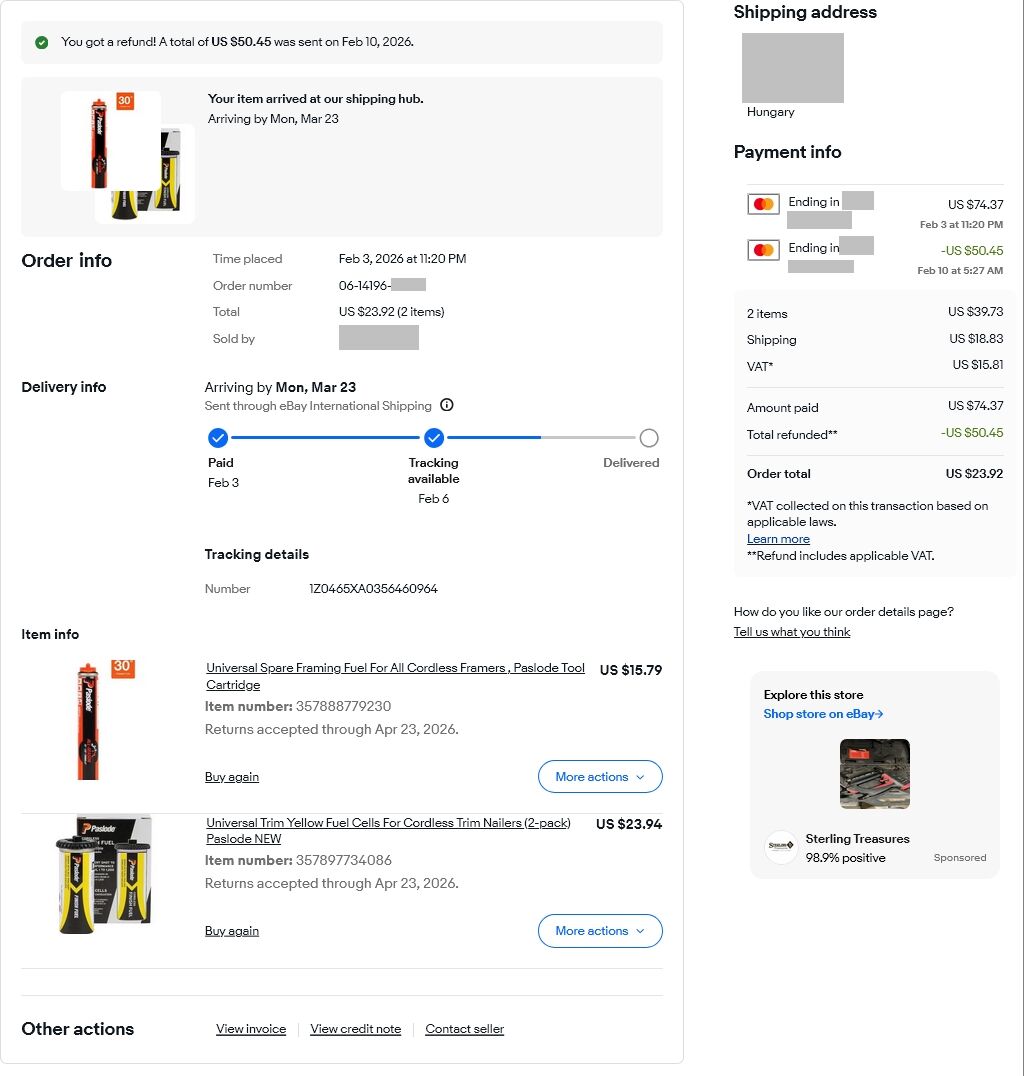Click the refund Mastercard icon

pos(764,250)
